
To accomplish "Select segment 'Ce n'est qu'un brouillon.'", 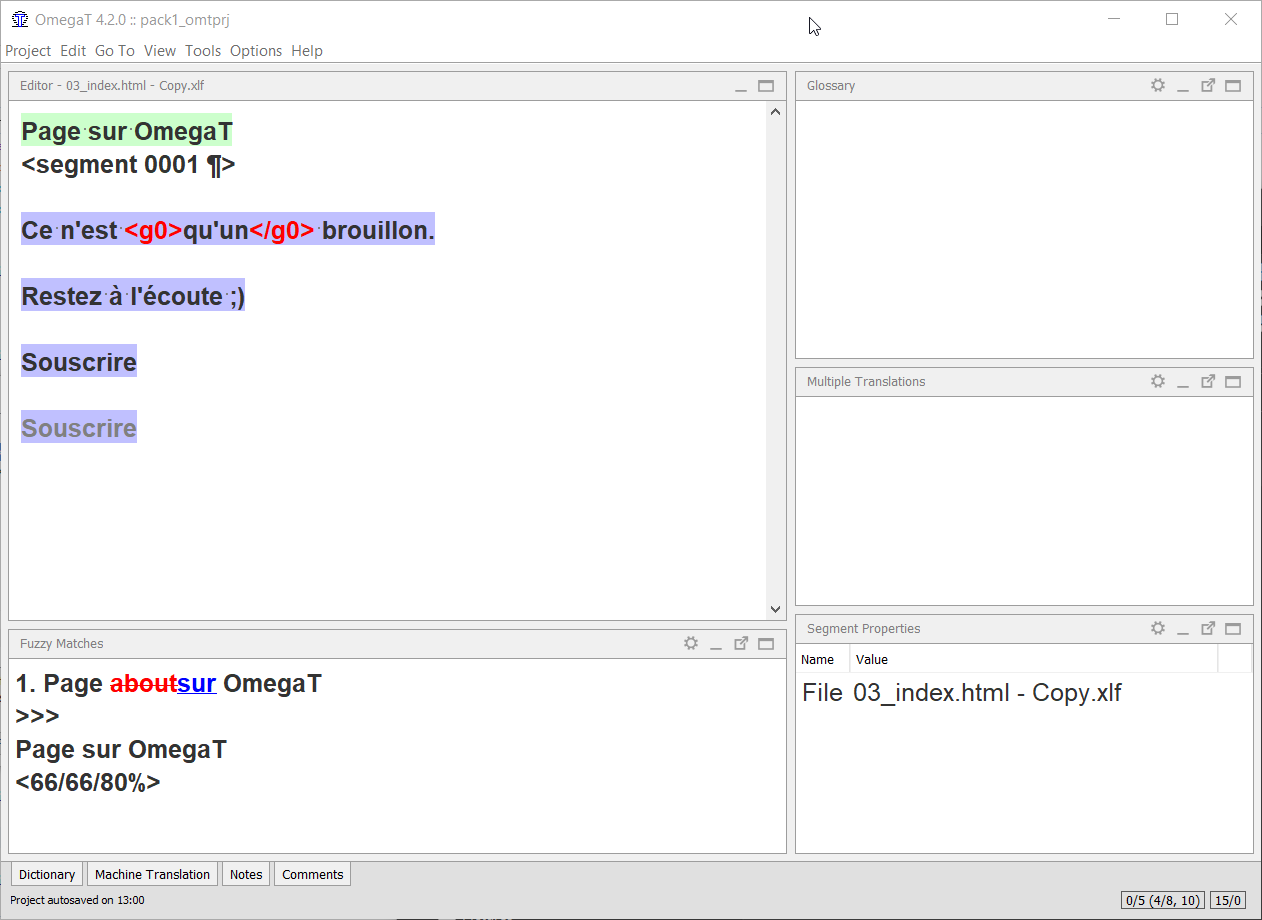I will click(x=228, y=230).
